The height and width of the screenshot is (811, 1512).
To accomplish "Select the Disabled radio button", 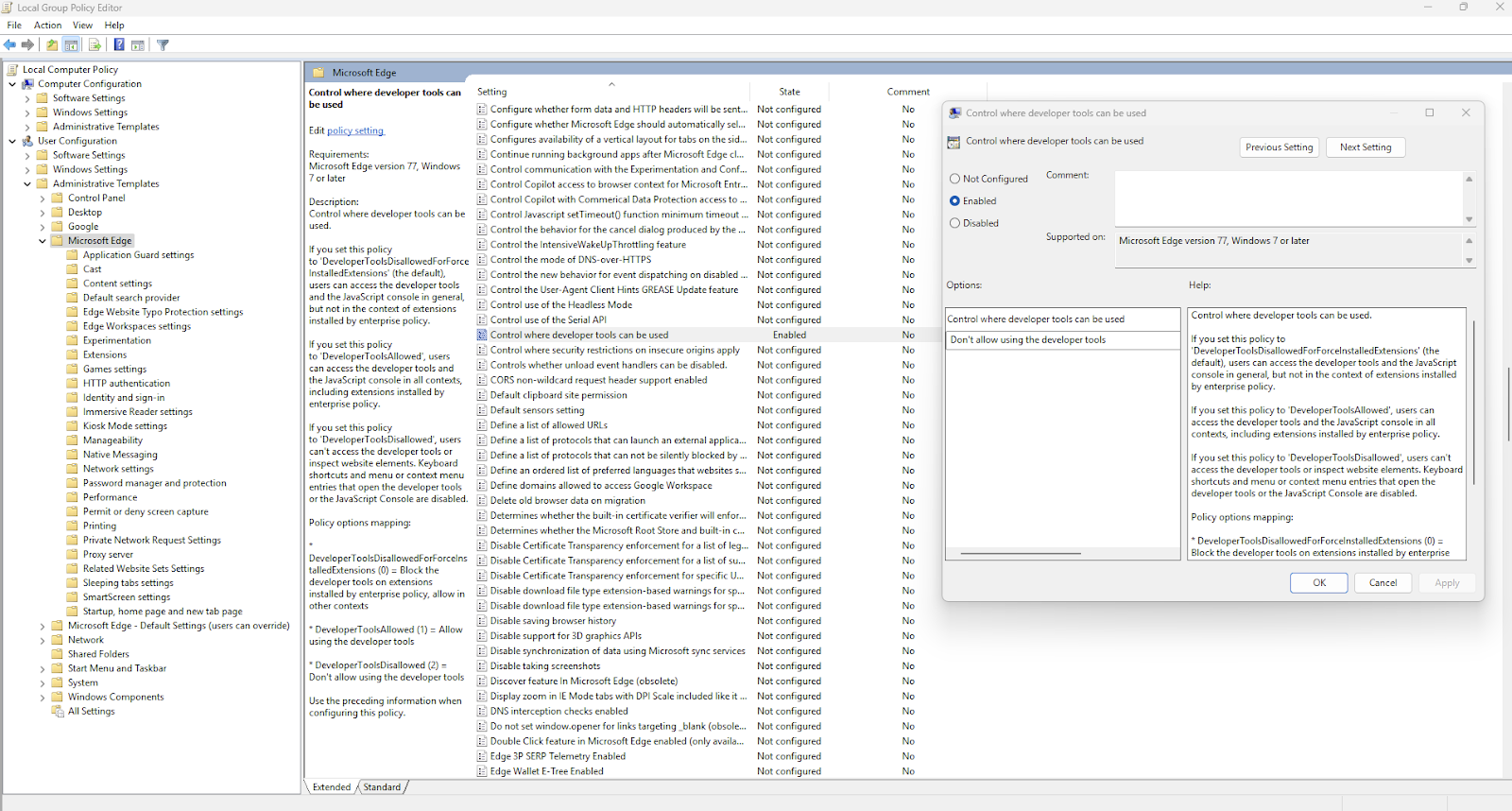I will click(954, 223).
